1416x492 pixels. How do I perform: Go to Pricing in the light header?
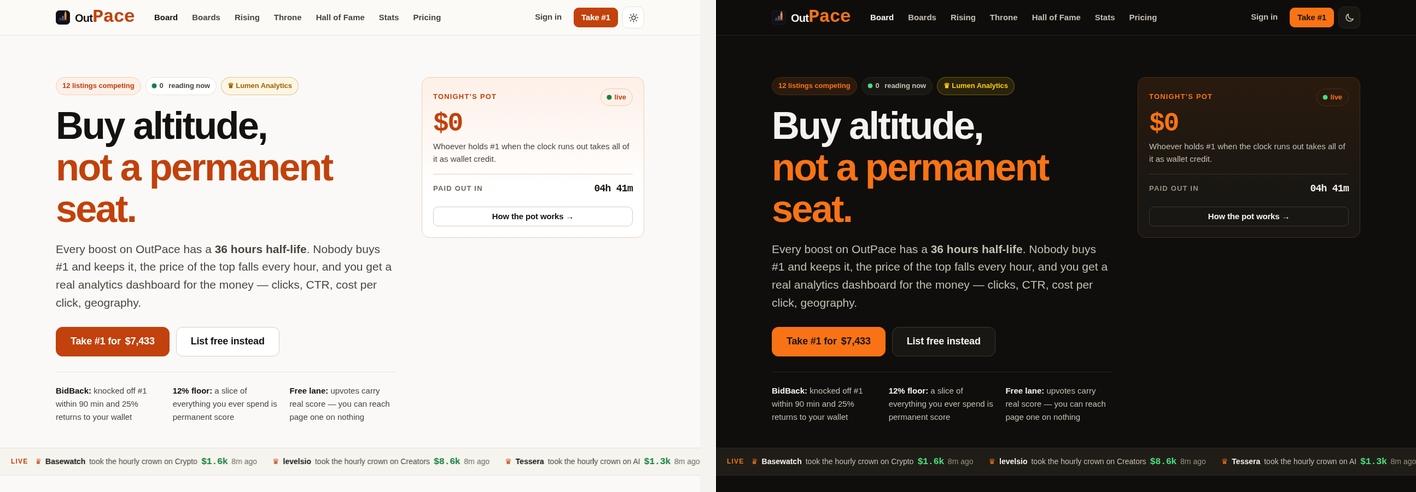(x=427, y=17)
